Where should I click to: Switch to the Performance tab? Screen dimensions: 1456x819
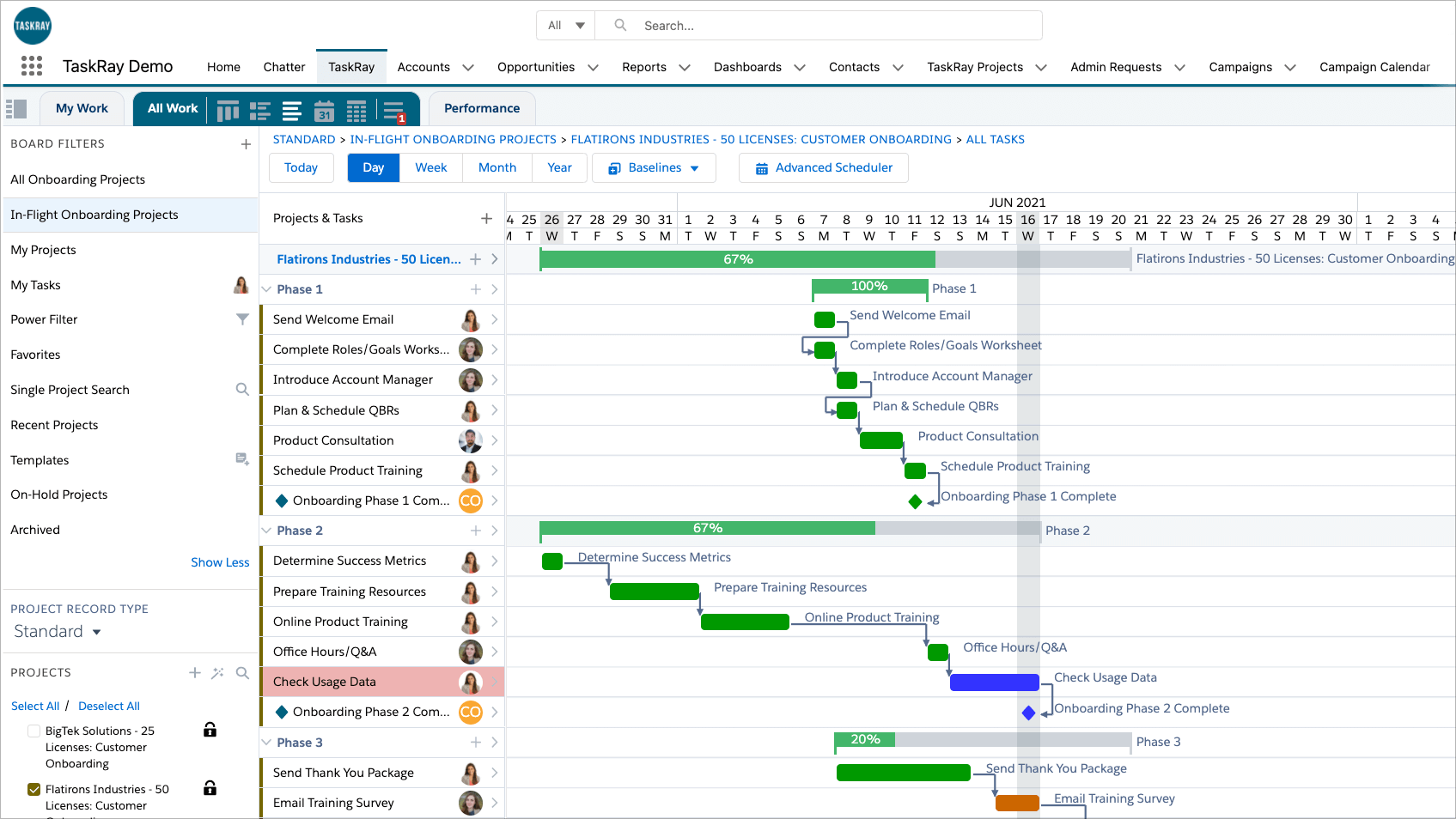481,108
